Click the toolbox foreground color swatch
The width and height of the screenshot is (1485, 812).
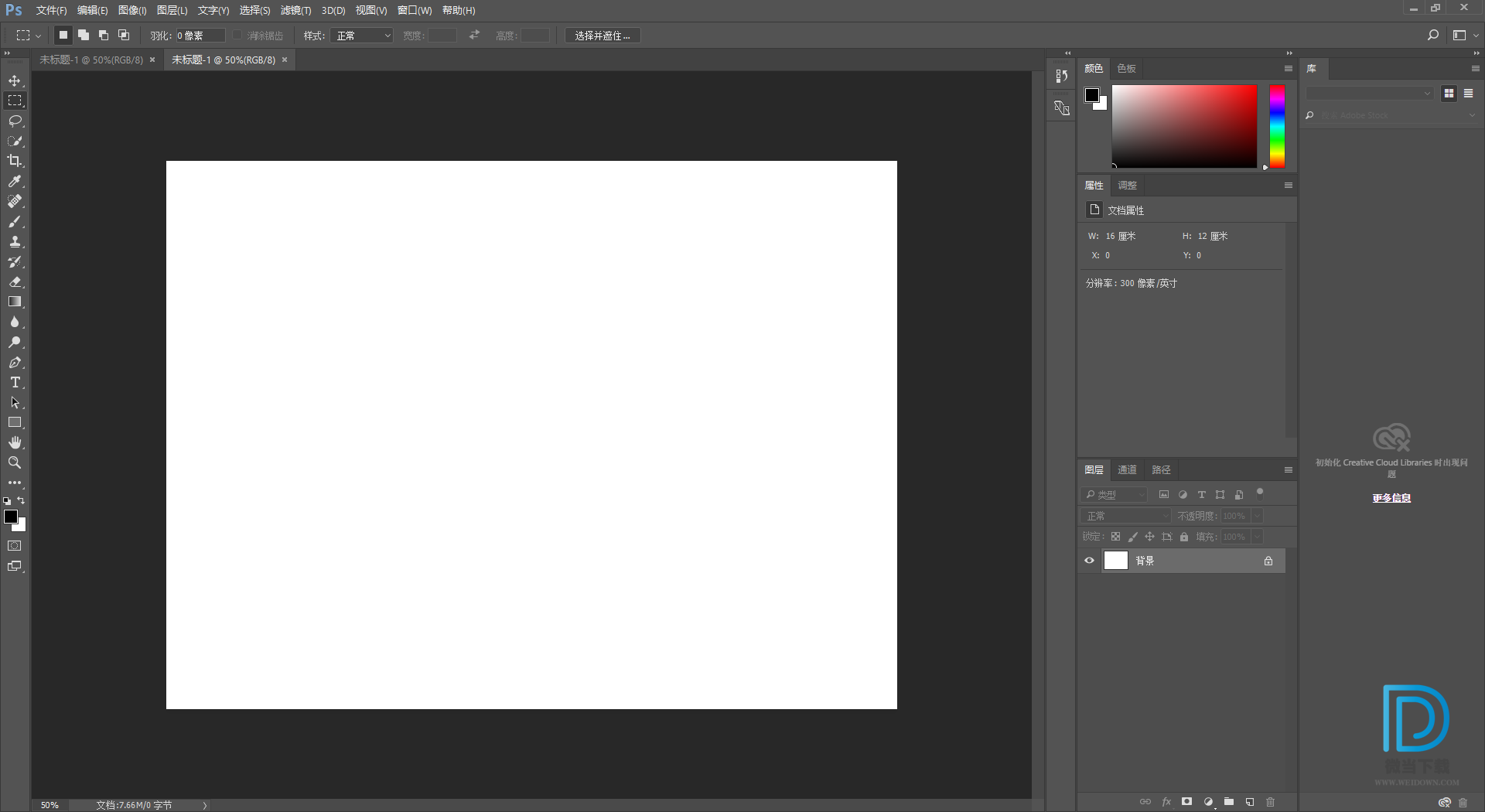click(x=11, y=517)
